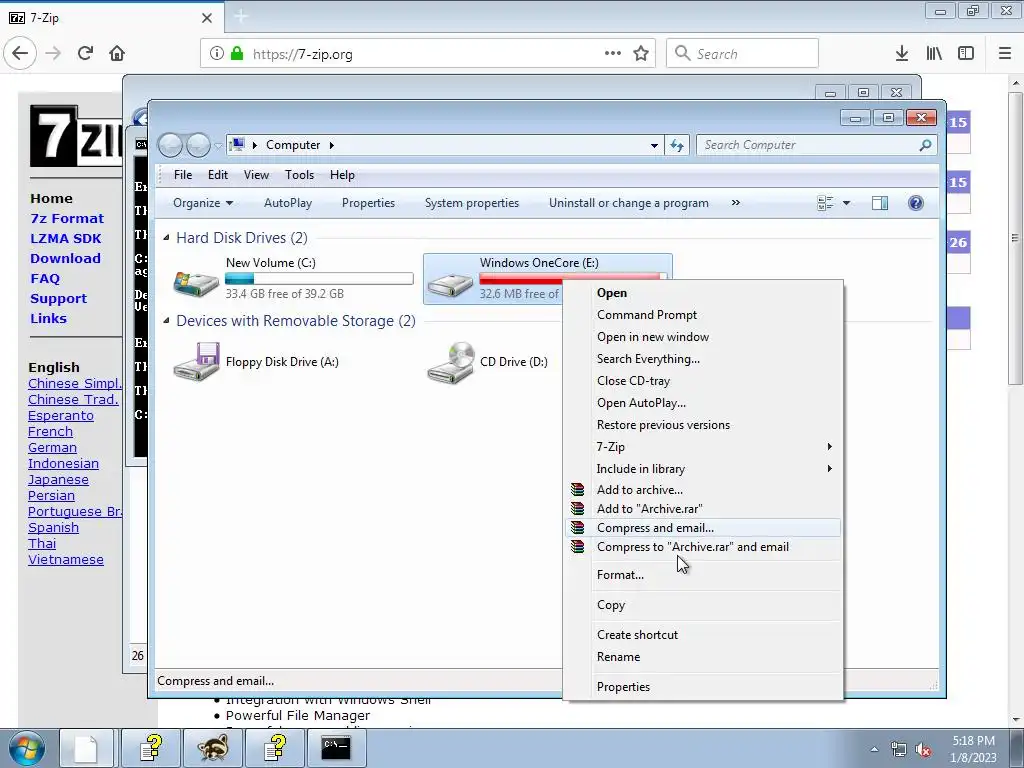Click System properties toolbar button
The image size is (1024, 768).
tap(472, 203)
